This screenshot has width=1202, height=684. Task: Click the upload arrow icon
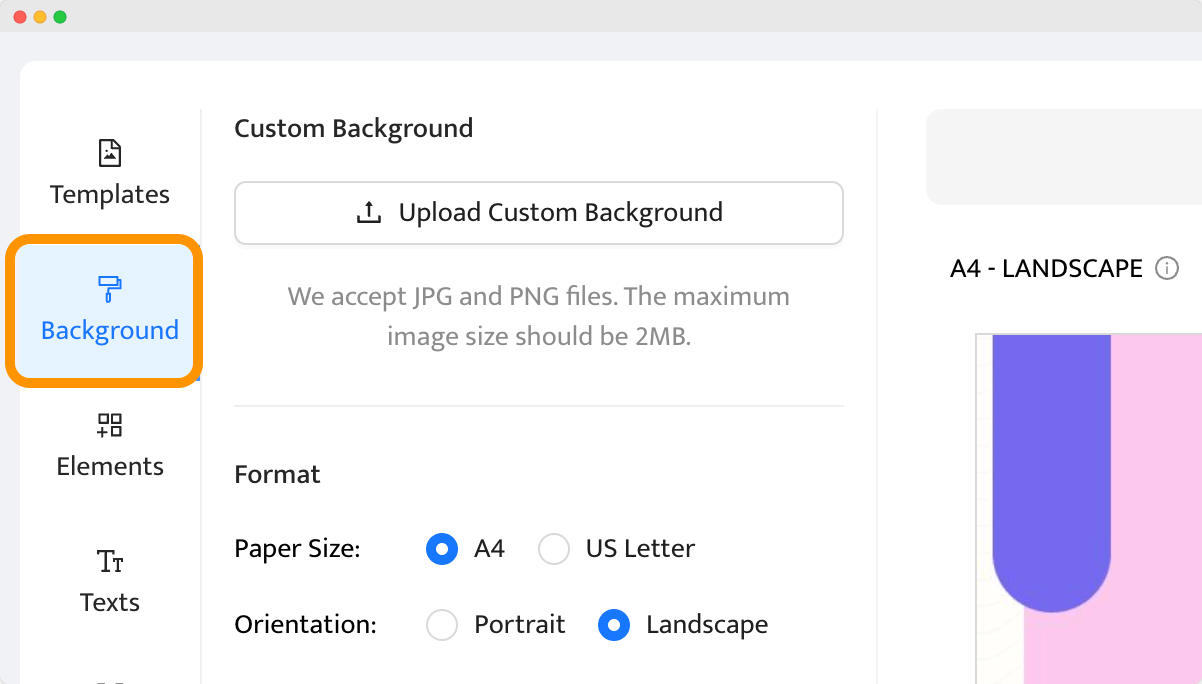(369, 213)
